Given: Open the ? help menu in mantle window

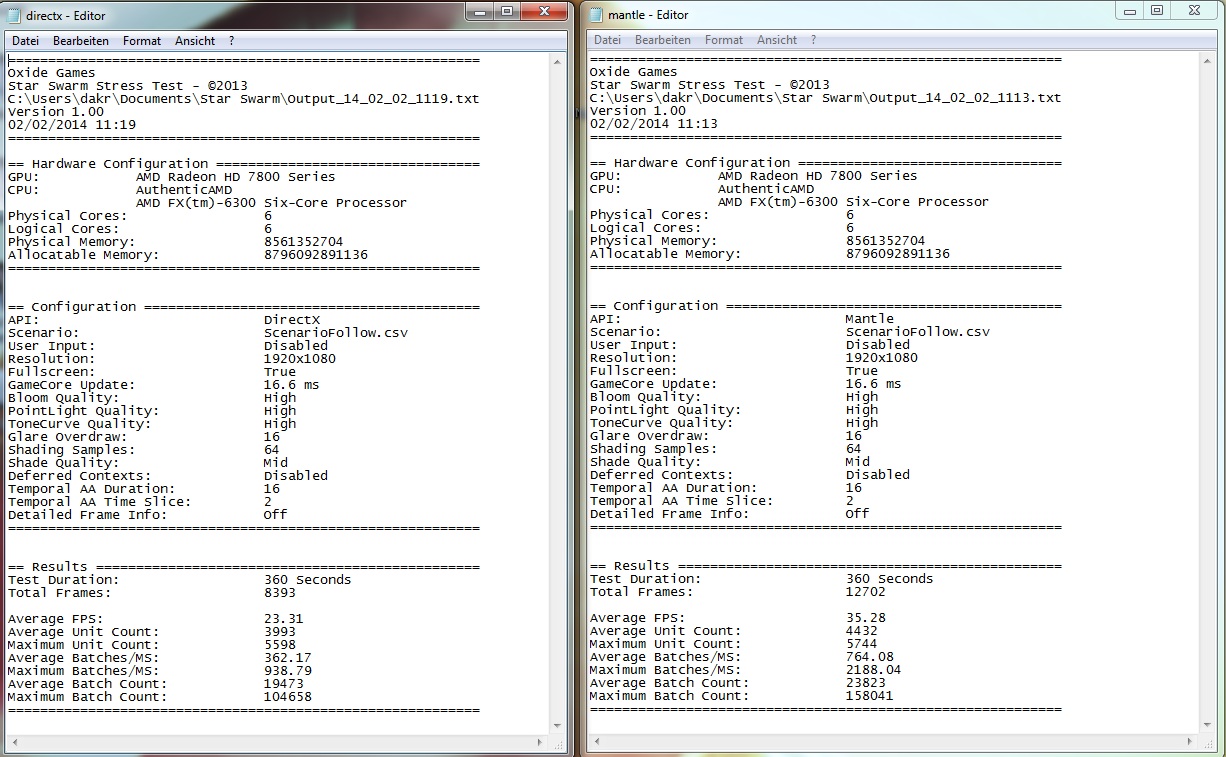Looking at the screenshot, I should pyautogui.click(x=813, y=40).
